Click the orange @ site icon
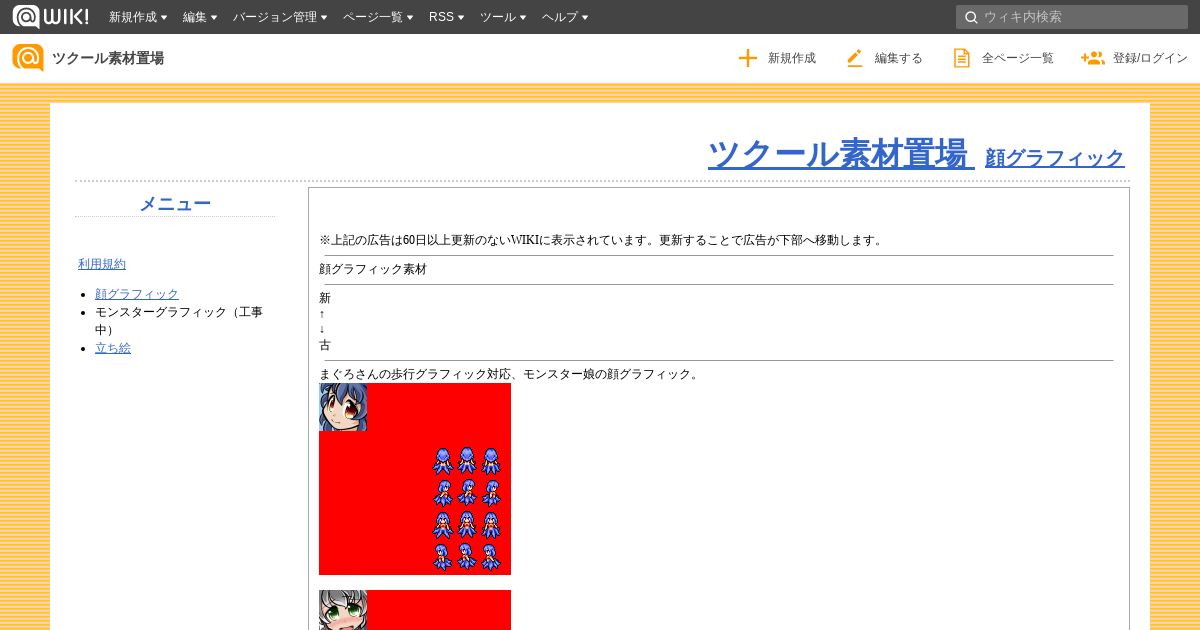 click(28, 58)
